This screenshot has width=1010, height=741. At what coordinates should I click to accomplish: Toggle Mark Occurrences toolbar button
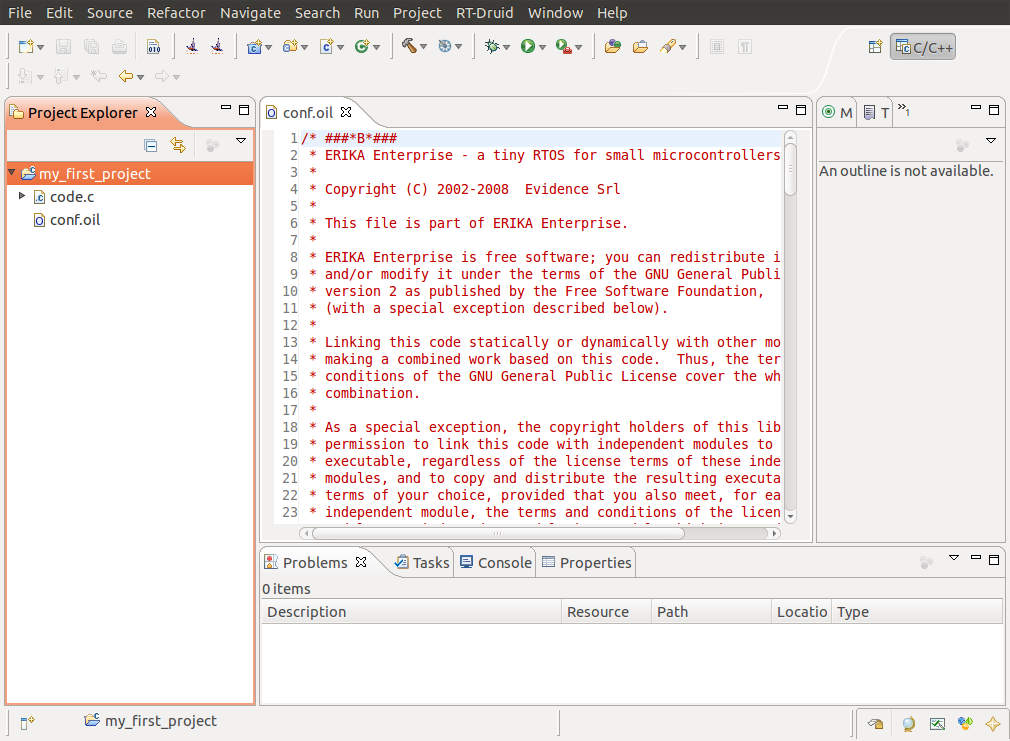point(717,46)
